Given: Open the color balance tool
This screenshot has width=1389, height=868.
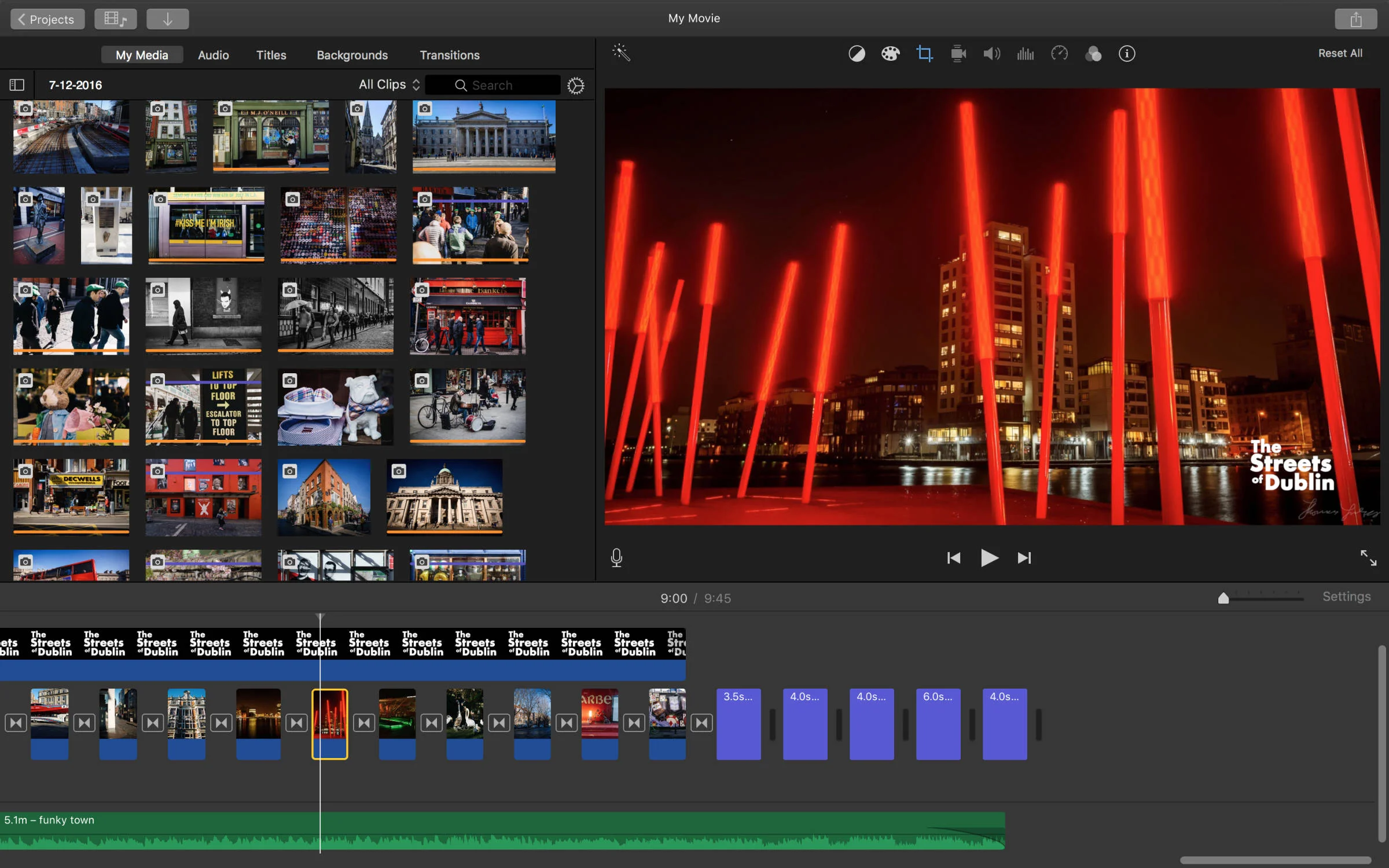Looking at the screenshot, I should click(857, 54).
